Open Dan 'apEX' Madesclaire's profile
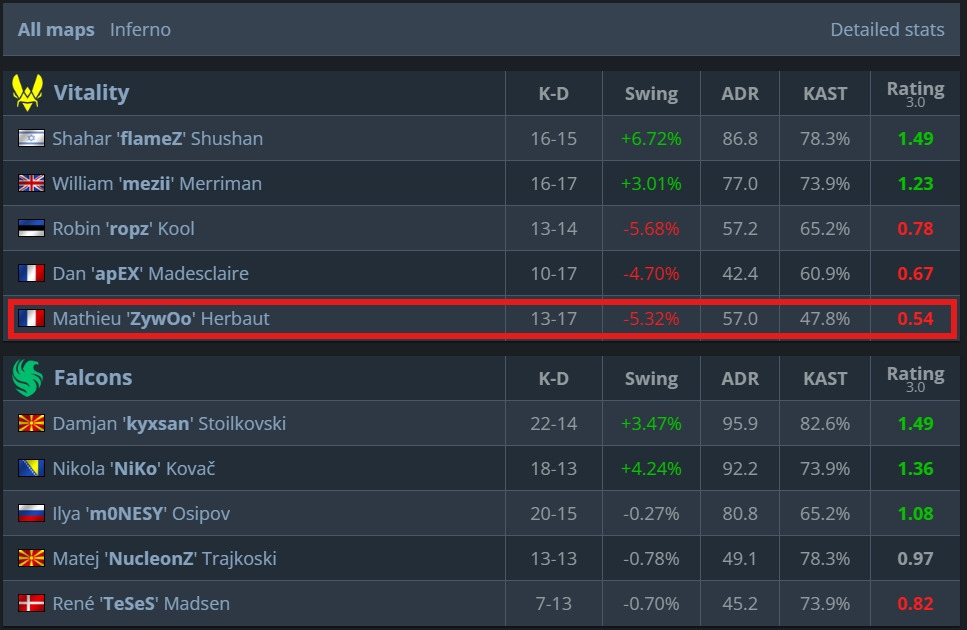Image resolution: width=967 pixels, height=630 pixels. click(x=150, y=274)
